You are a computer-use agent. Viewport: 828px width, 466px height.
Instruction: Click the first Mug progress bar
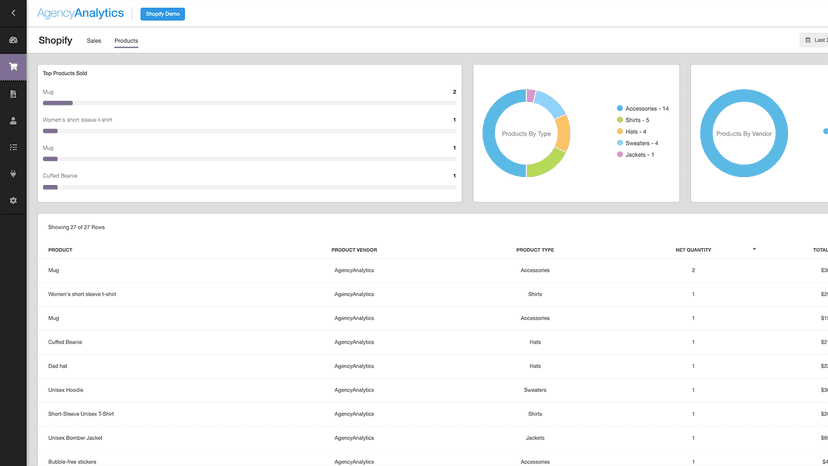tap(249, 103)
